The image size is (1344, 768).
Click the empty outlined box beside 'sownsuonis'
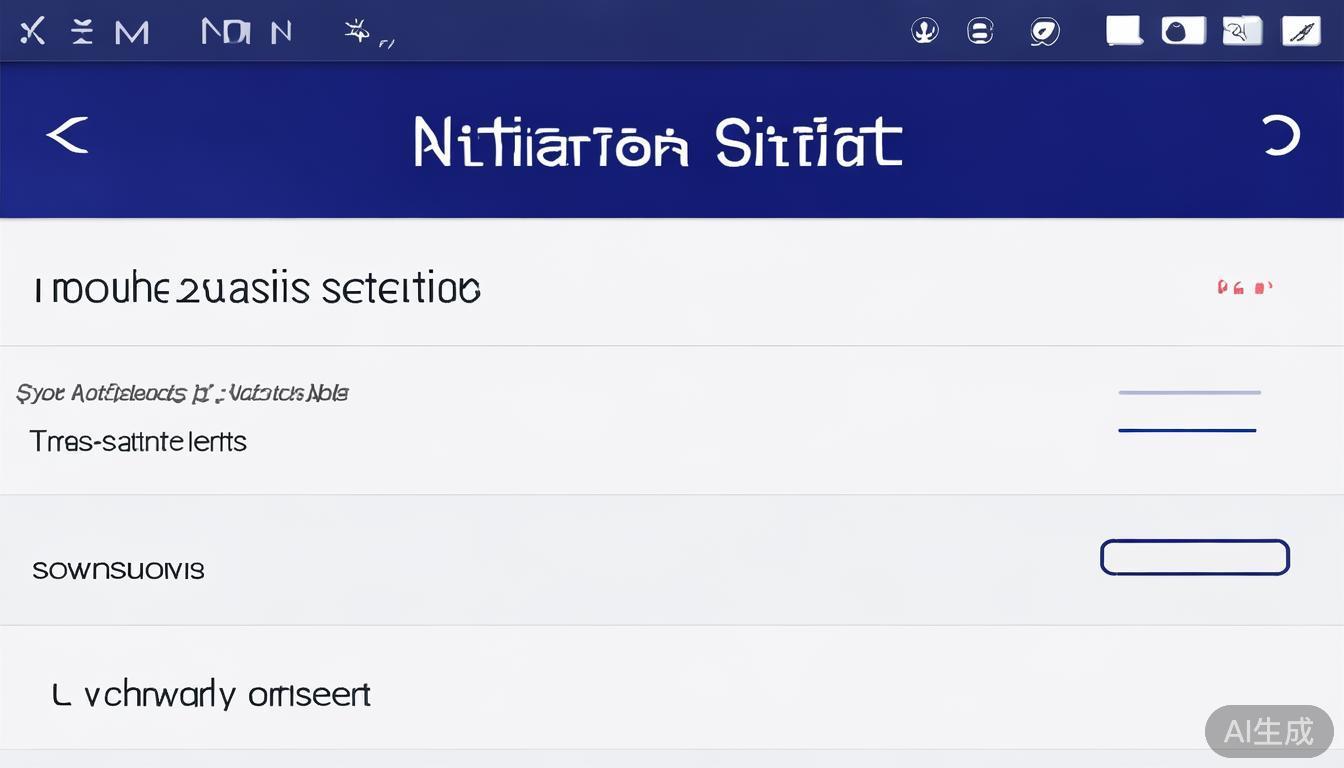pos(1194,557)
